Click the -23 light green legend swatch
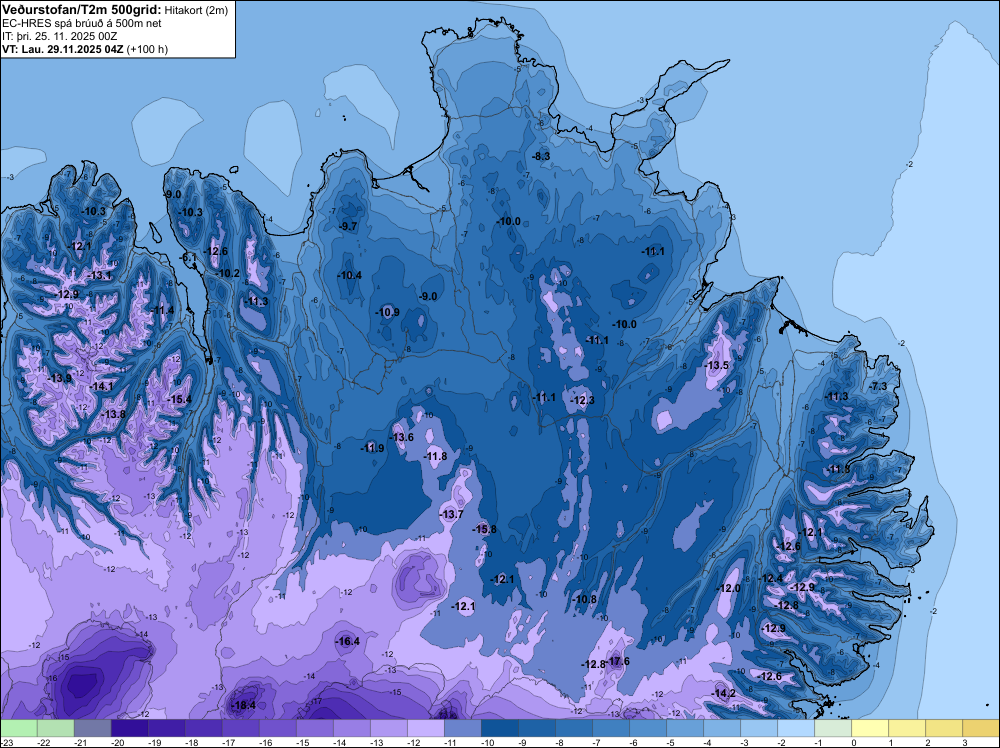This screenshot has width=1000, height=748. (18, 728)
